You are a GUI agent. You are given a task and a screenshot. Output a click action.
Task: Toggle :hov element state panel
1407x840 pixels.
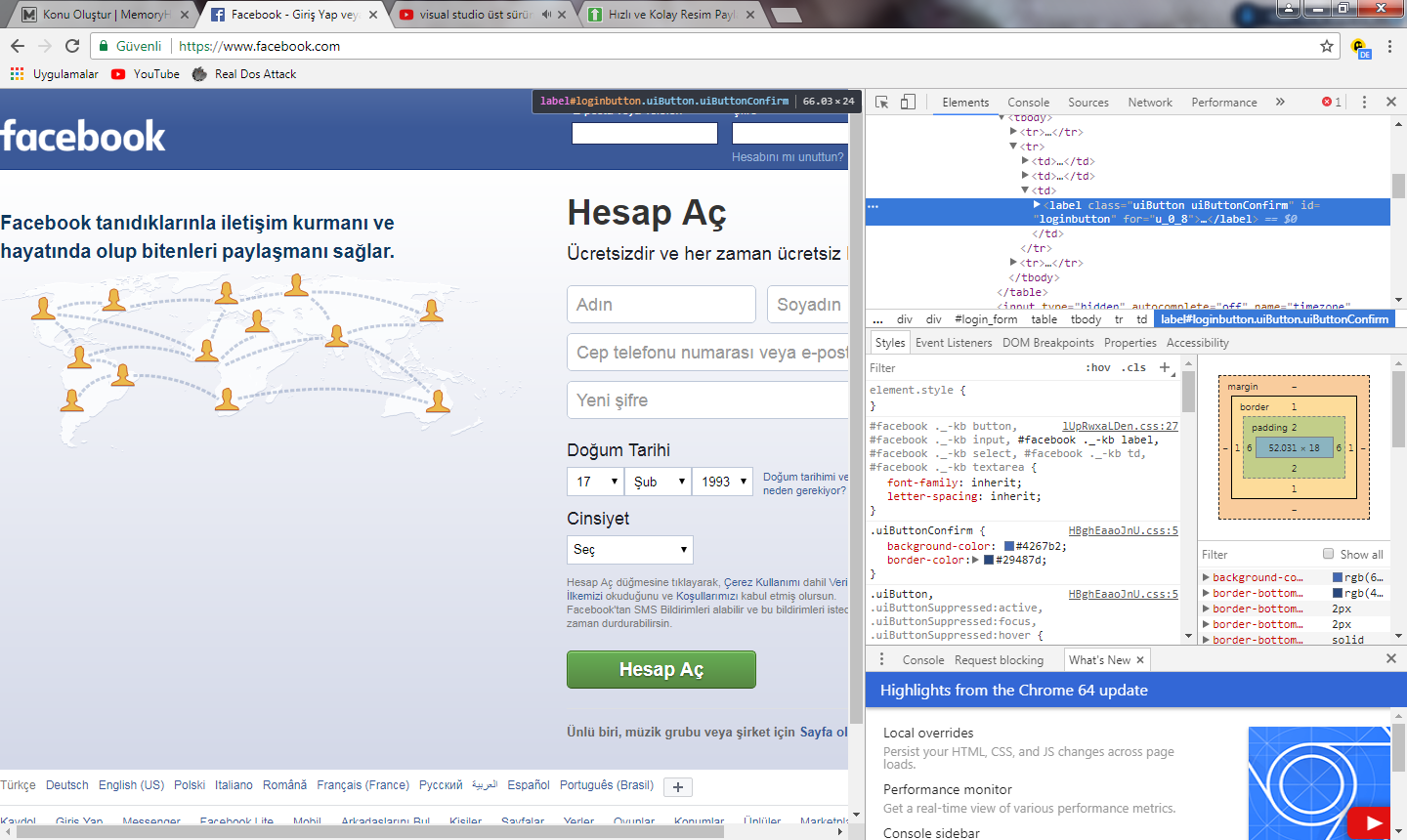[x=1098, y=367]
